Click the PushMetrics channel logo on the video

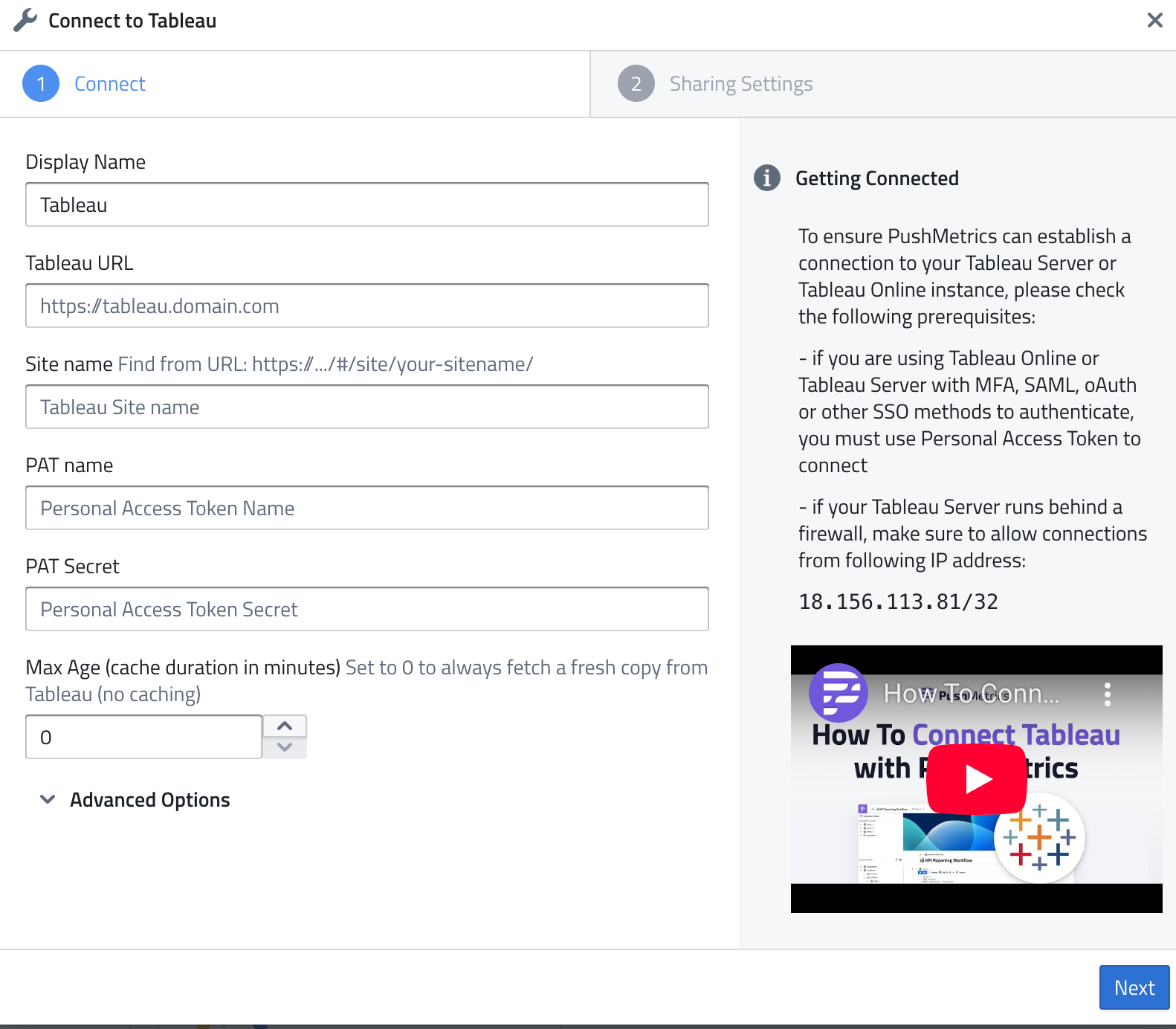[x=839, y=693]
